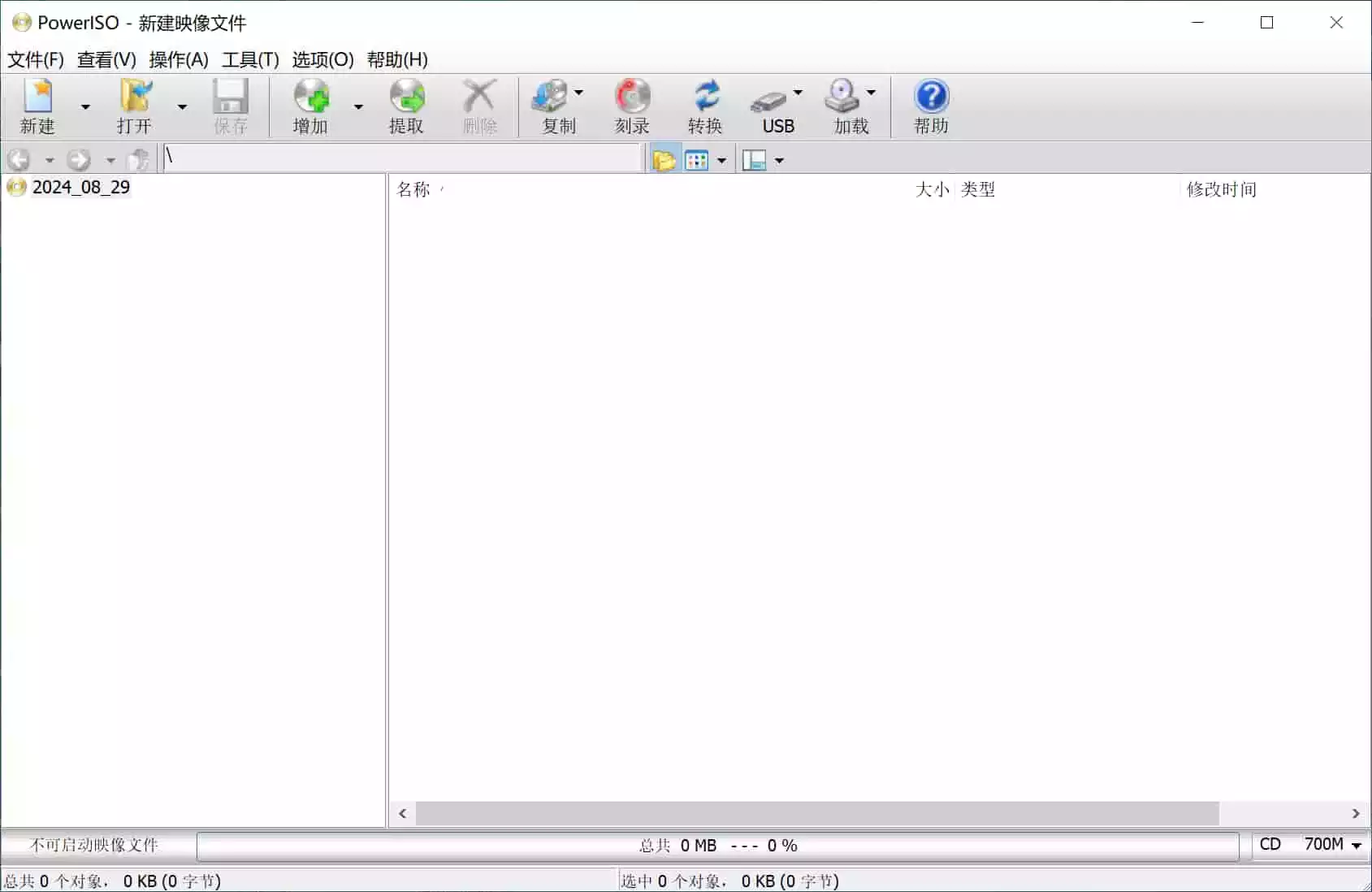Open the 增加 dropdown arrow
This screenshot has width=1372, height=892.
[358, 106]
